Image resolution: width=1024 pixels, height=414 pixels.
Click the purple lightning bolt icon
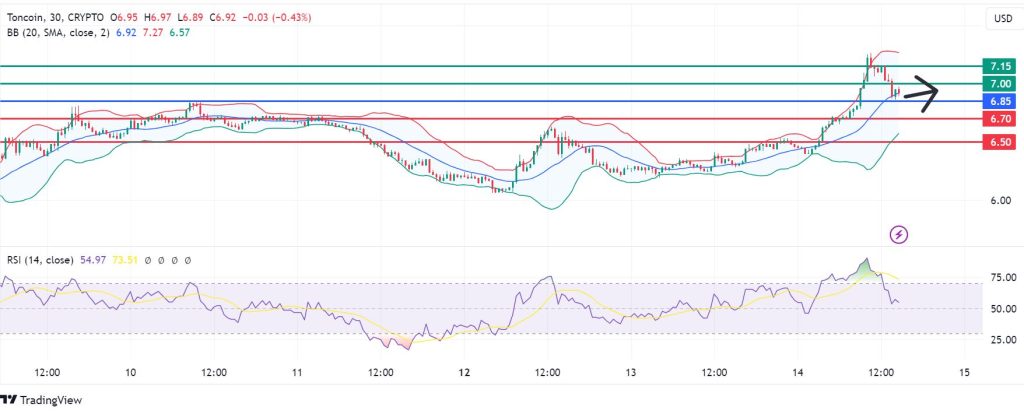[x=899, y=234]
